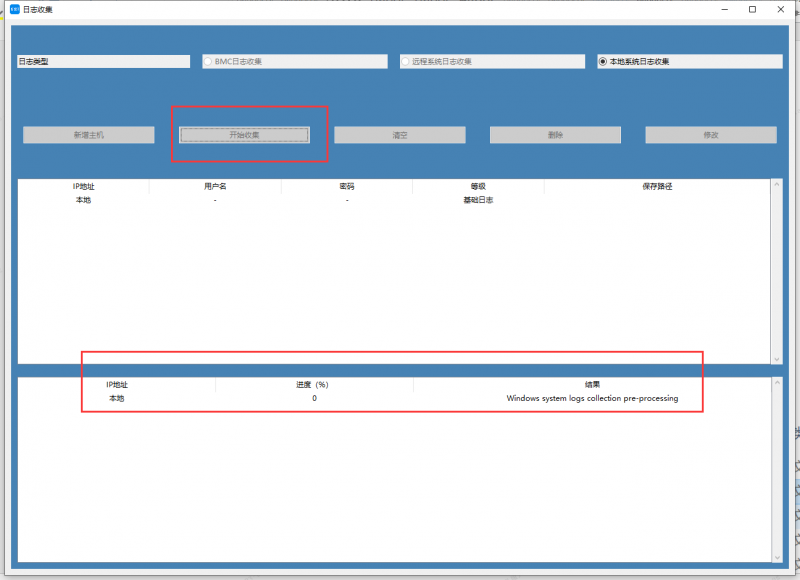The width and height of the screenshot is (800, 580).
Task: Click the 删除 button
Action: pyautogui.click(x=555, y=135)
